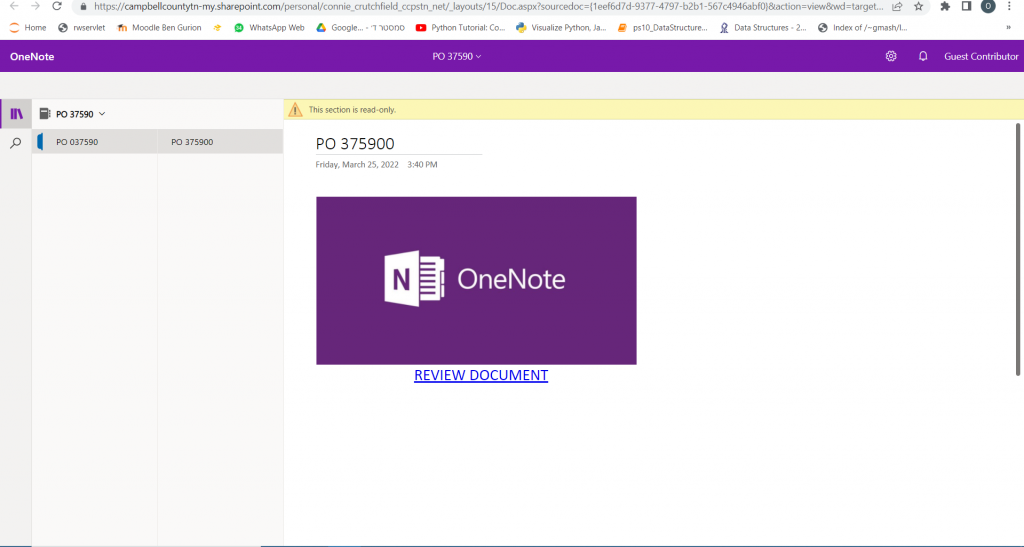Go forward in browser history
The image size is (1024, 547).
[x=35, y=6]
